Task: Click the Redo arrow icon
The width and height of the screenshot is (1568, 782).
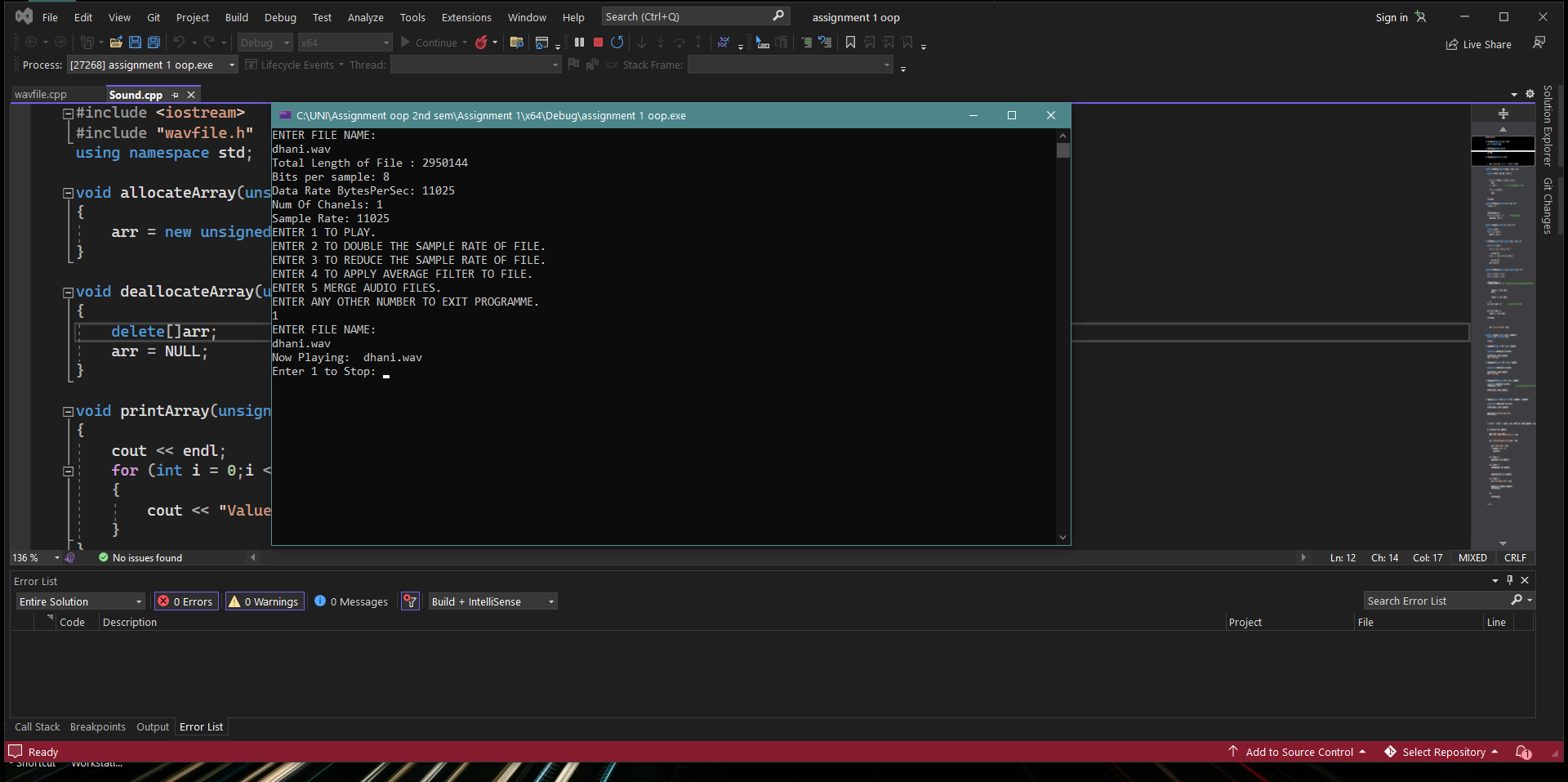Action: pos(209,42)
